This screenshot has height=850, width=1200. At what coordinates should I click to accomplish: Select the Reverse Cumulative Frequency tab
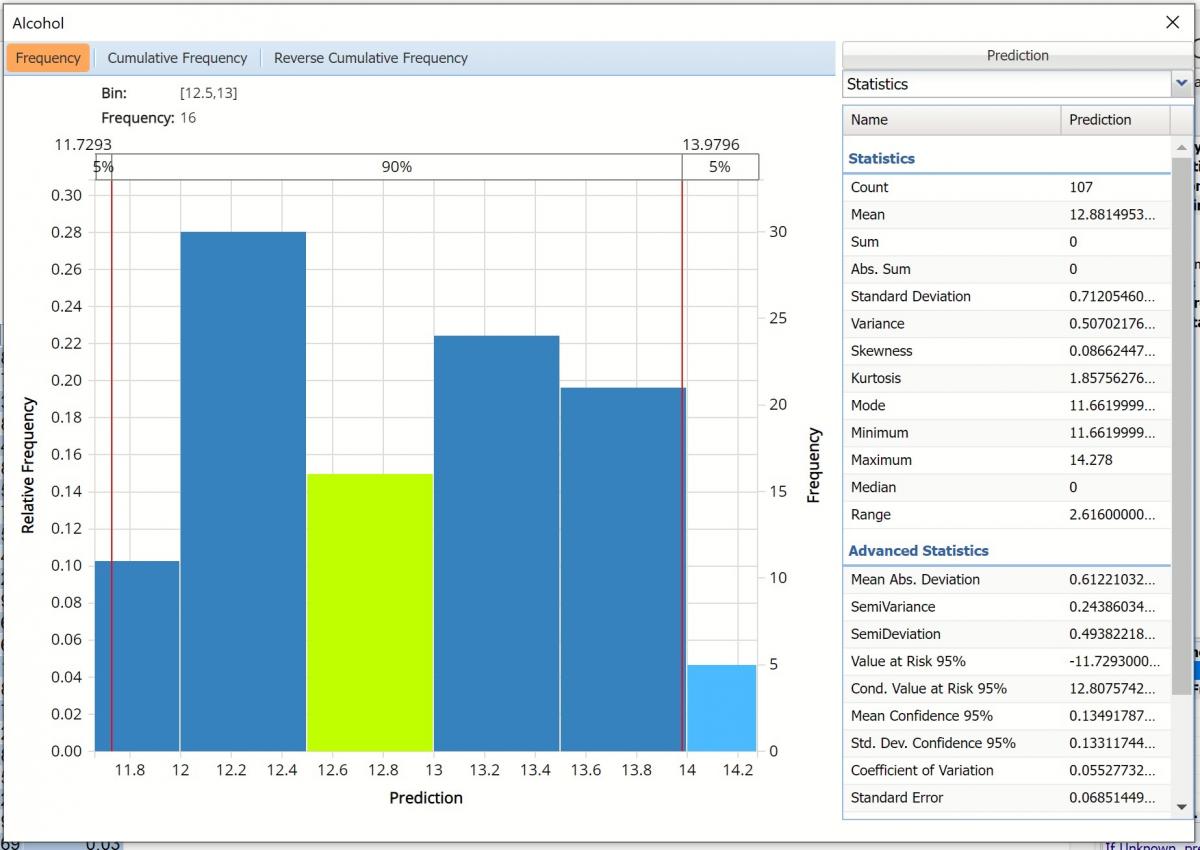(x=370, y=58)
